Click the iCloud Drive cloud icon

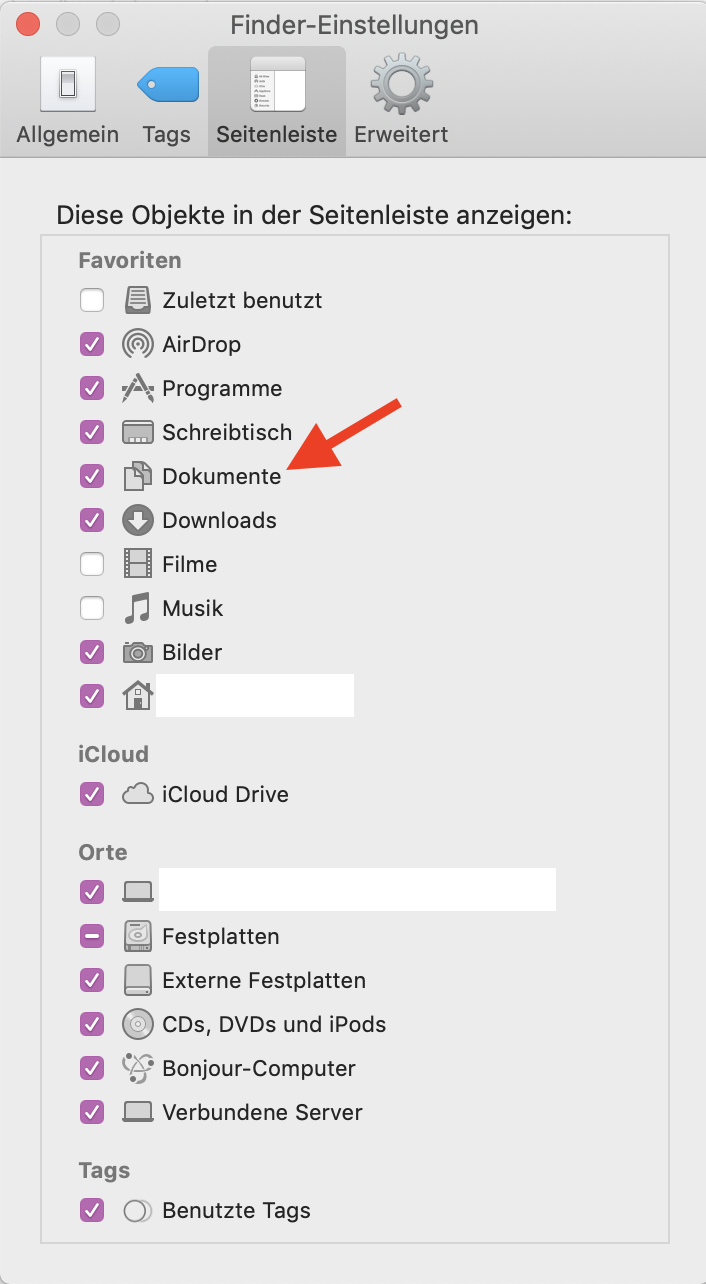tap(138, 794)
